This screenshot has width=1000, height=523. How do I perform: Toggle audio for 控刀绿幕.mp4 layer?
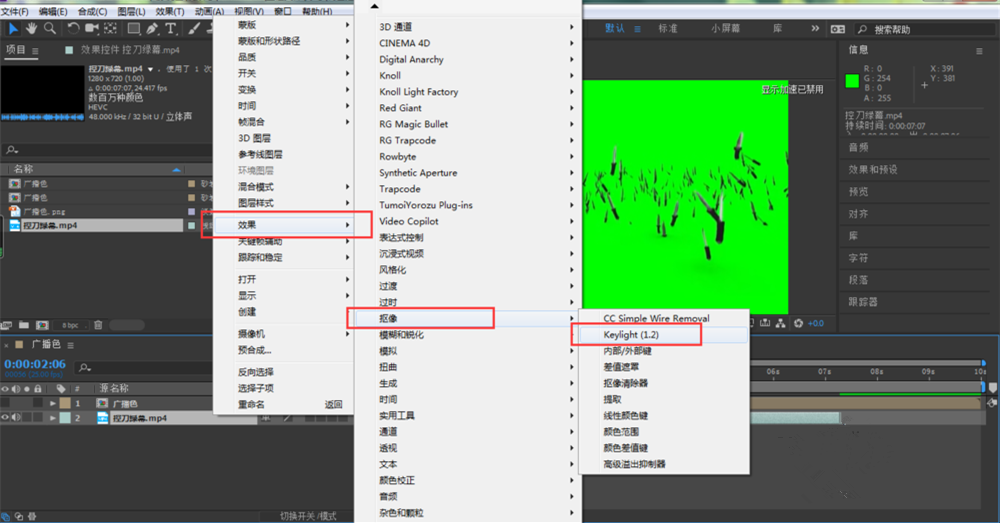click(x=16, y=418)
